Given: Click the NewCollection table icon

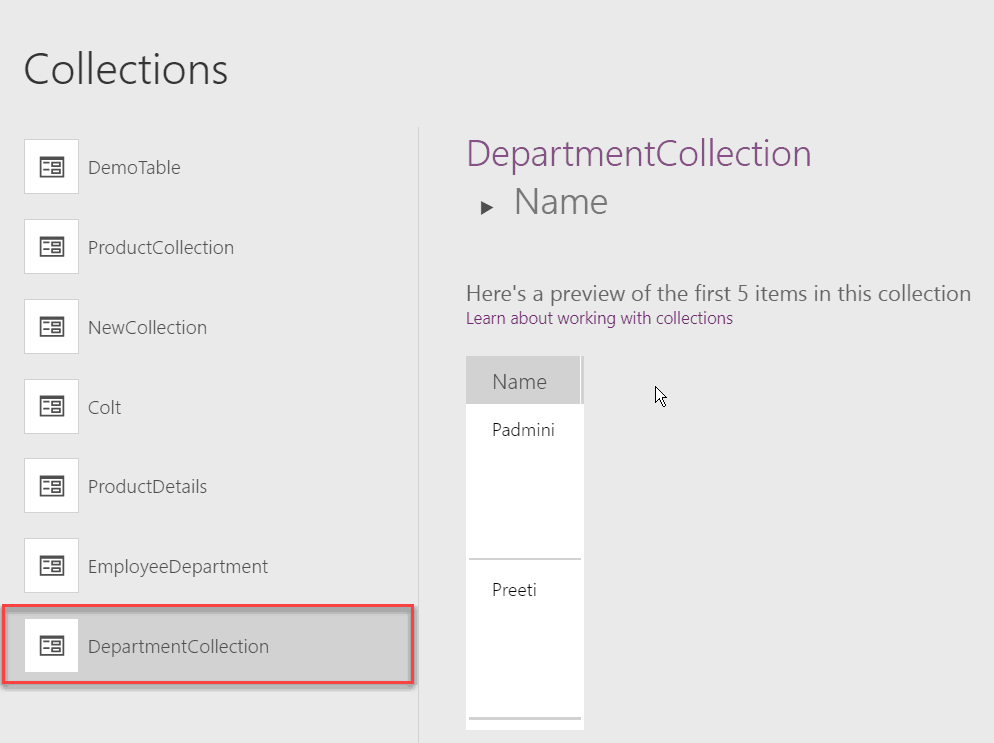Looking at the screenshot, I should click(x=51, y=326).
